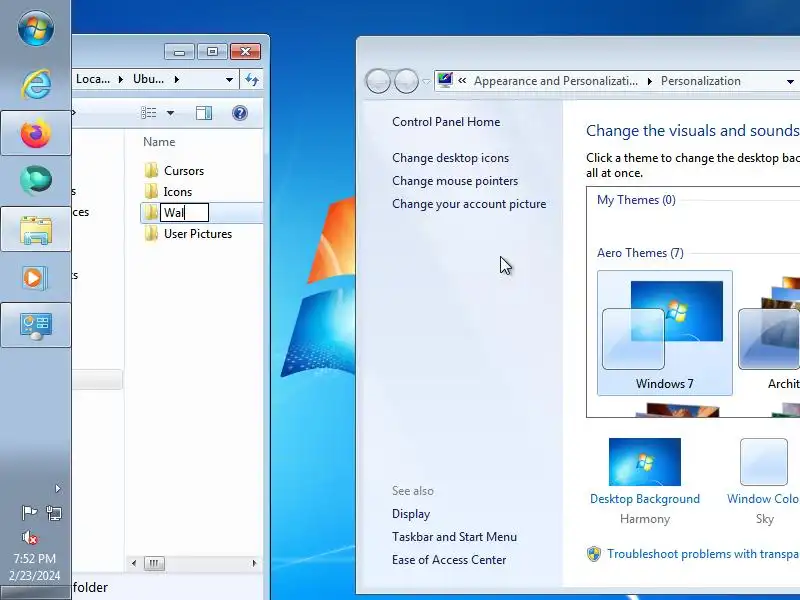800x600 pixels.
Task: Refresh the Explorer folder view
Action: tap(252, 80)
